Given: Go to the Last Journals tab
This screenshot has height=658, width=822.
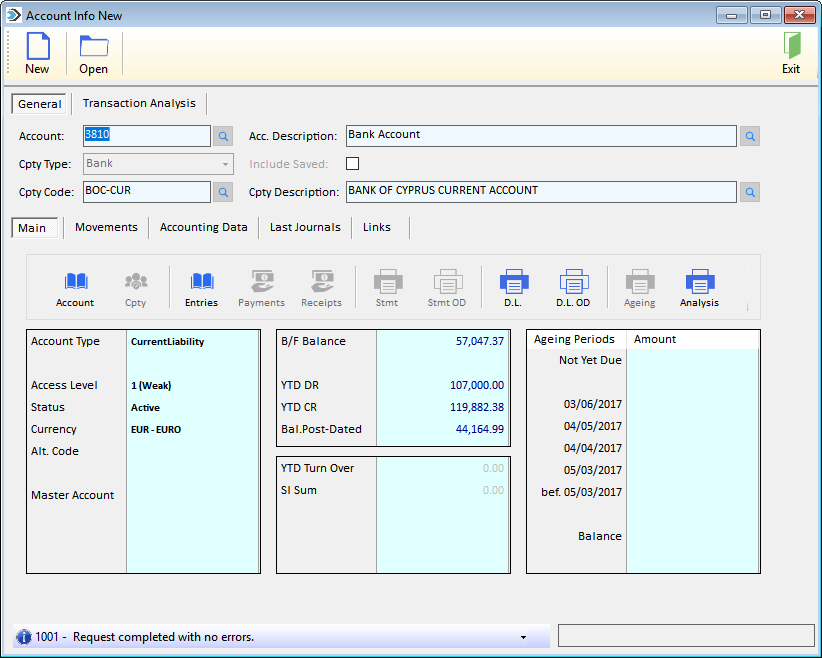Looking at the screenshot, I should pos(305,228).
